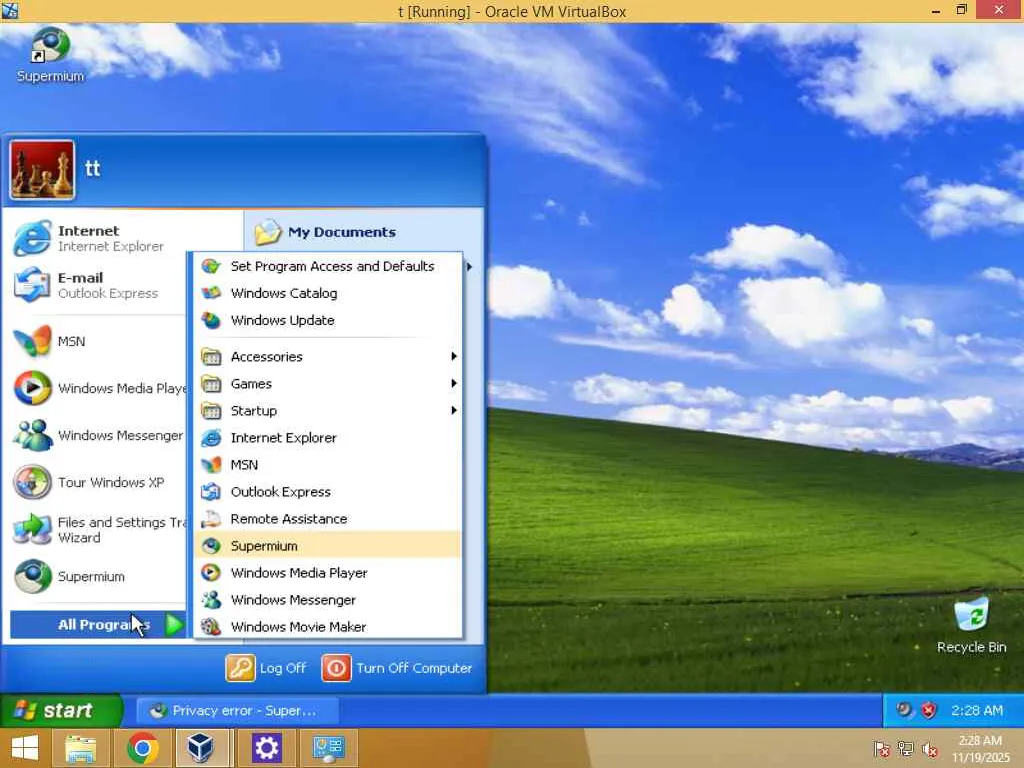This screenshot has width=1024, height=768.
Task: Launch highlighted Supermium in All Programs
Action: (x=328, y=546)
